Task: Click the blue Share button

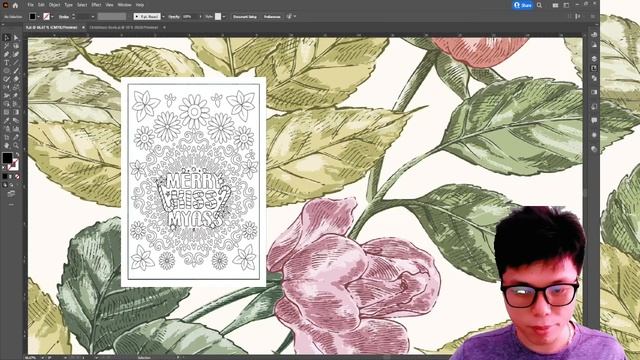Action: [523, 5]
